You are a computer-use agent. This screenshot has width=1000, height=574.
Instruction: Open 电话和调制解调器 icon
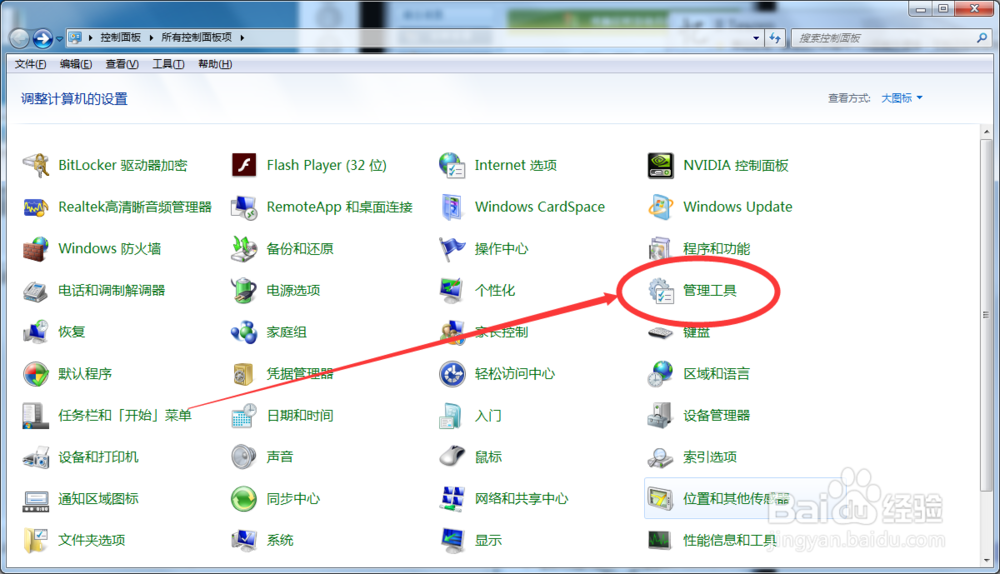click(x=36, y=291)
